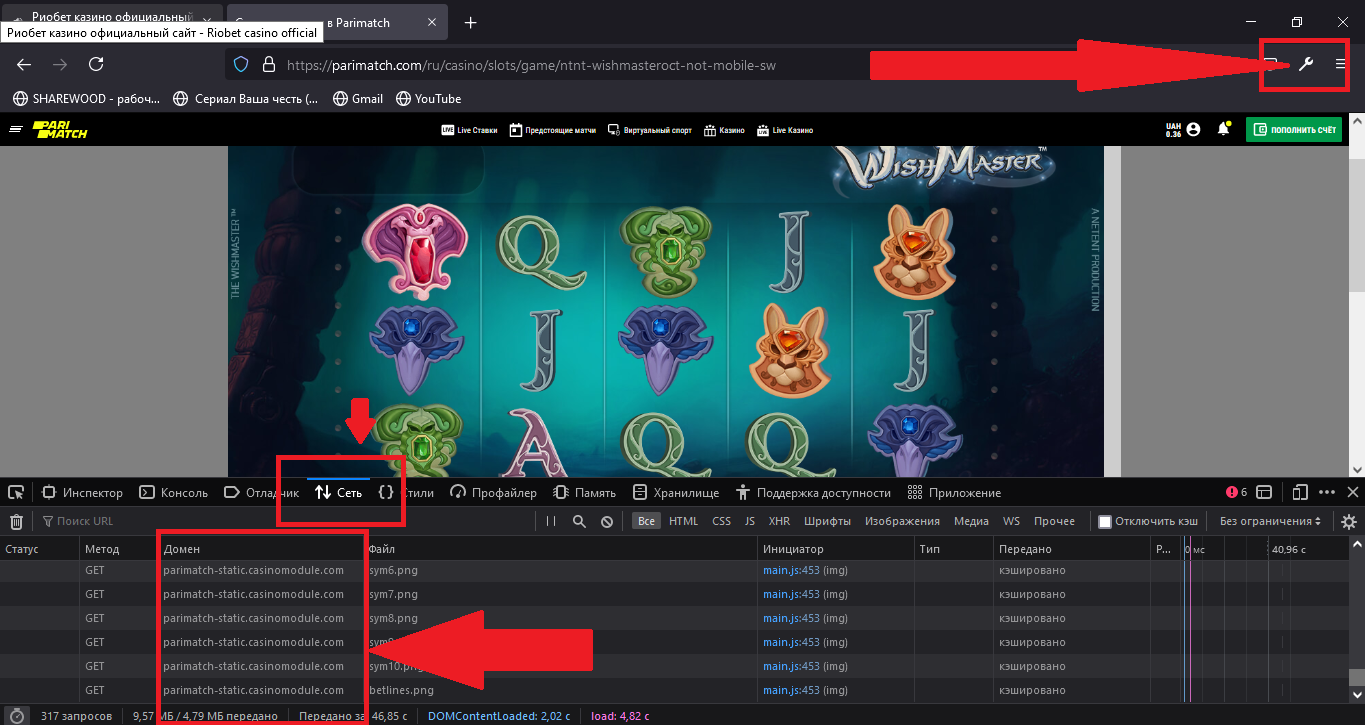Screen dimensions: 1365x725
Task: Switch to the 'Хранилище' tab
Action: pyautogui.click(x=677, y=493)
